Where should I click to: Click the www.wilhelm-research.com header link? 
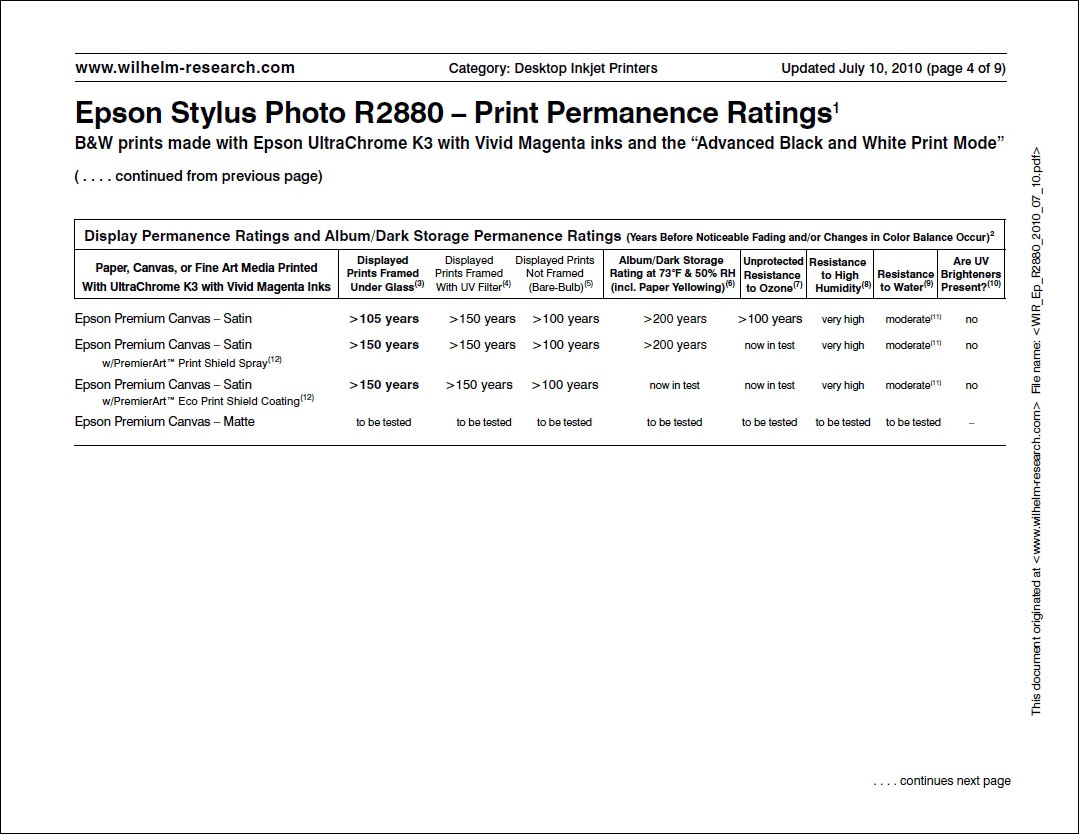(184, 67)
